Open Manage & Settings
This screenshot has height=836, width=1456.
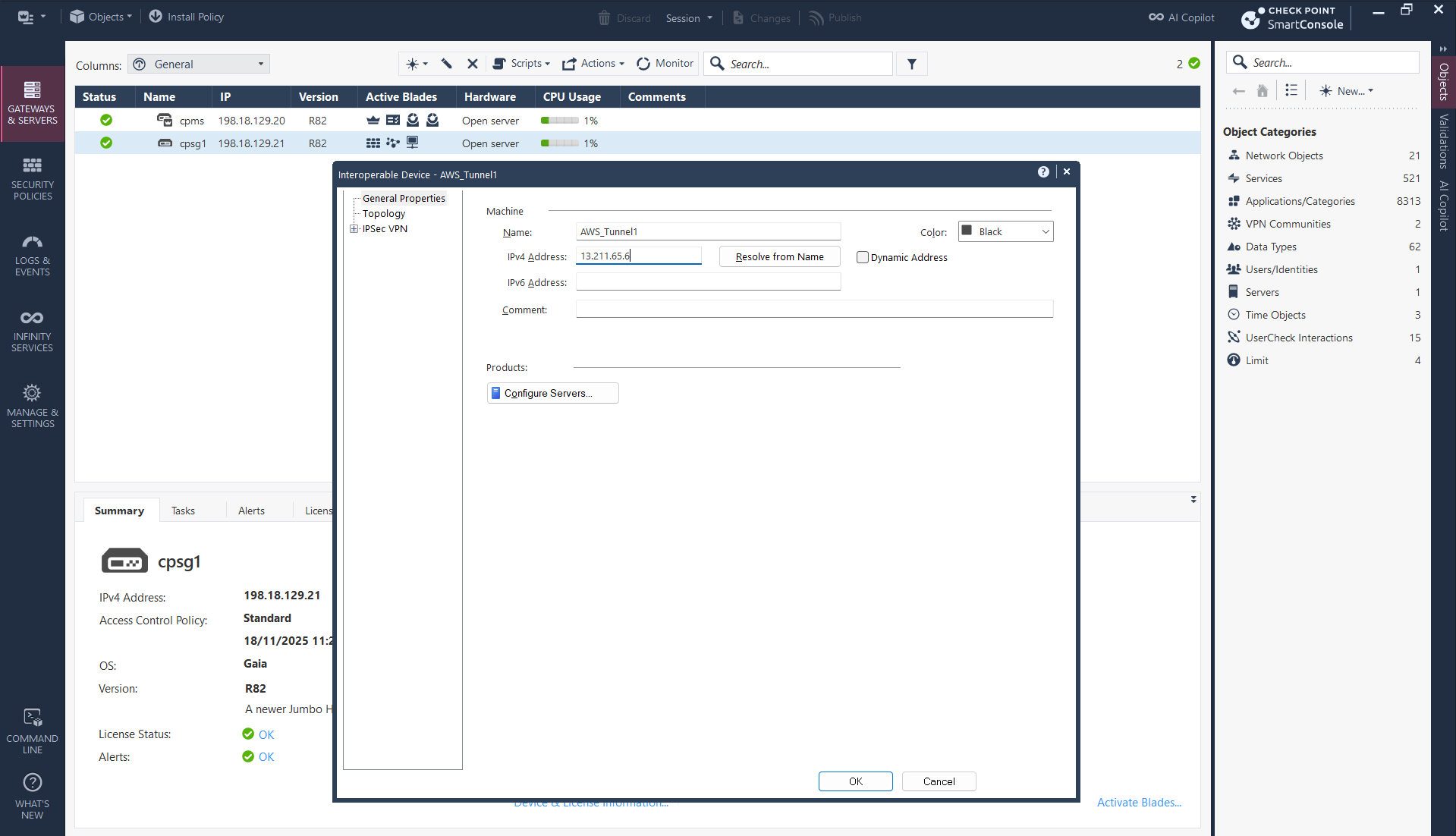32,406
